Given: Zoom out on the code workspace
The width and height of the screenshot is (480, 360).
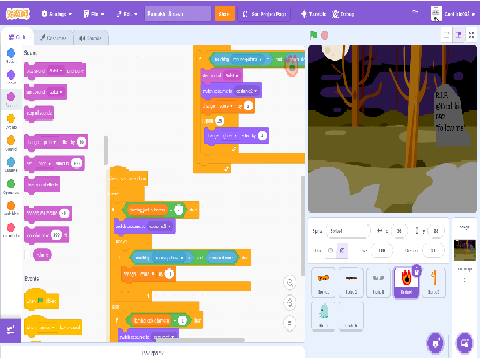Looking at the screenshot, I should pos(290,303).
